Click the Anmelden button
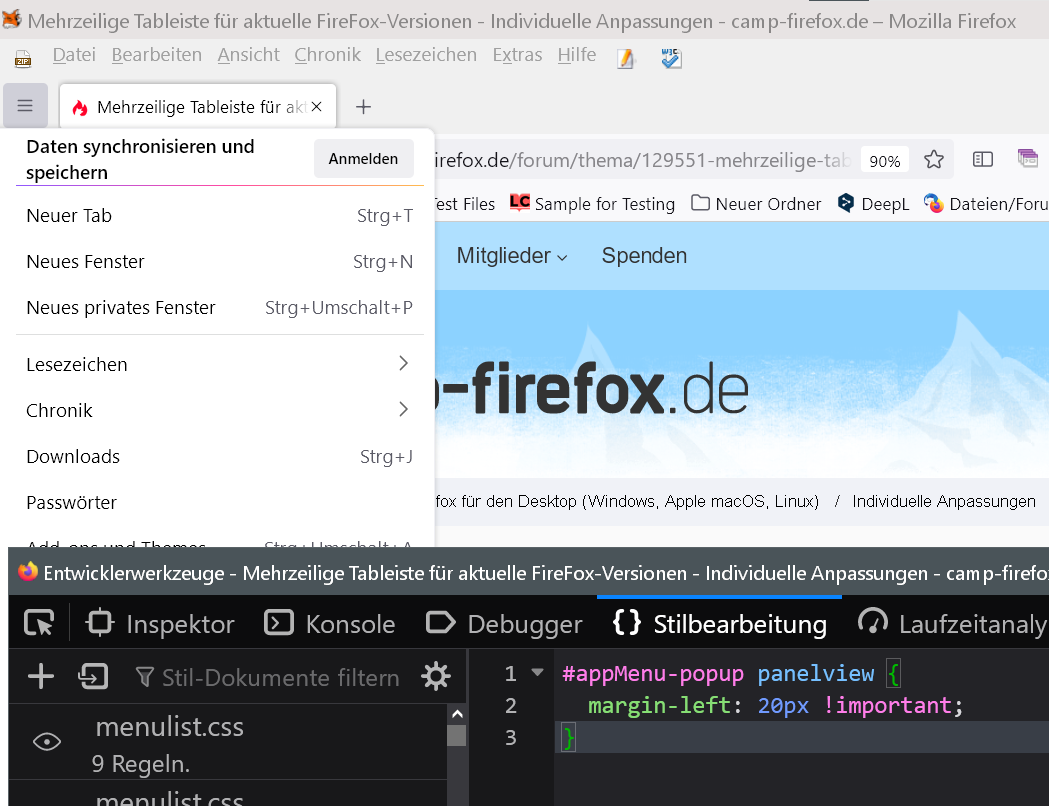This screenshot has width=1049, height=806. 363,159
